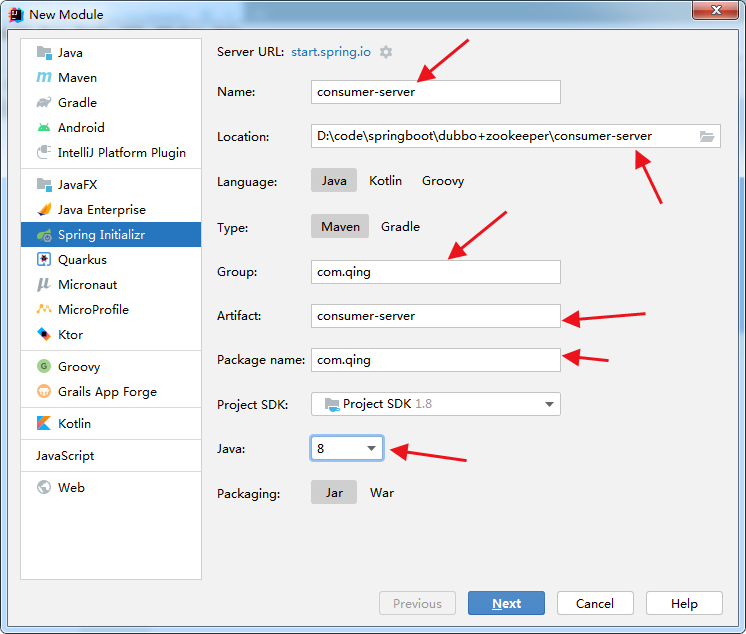Image resolution: width=746 pixels, height=634 pixels.
Task: Click the Micronaut mu icon
Action: [x=44, y=284]
